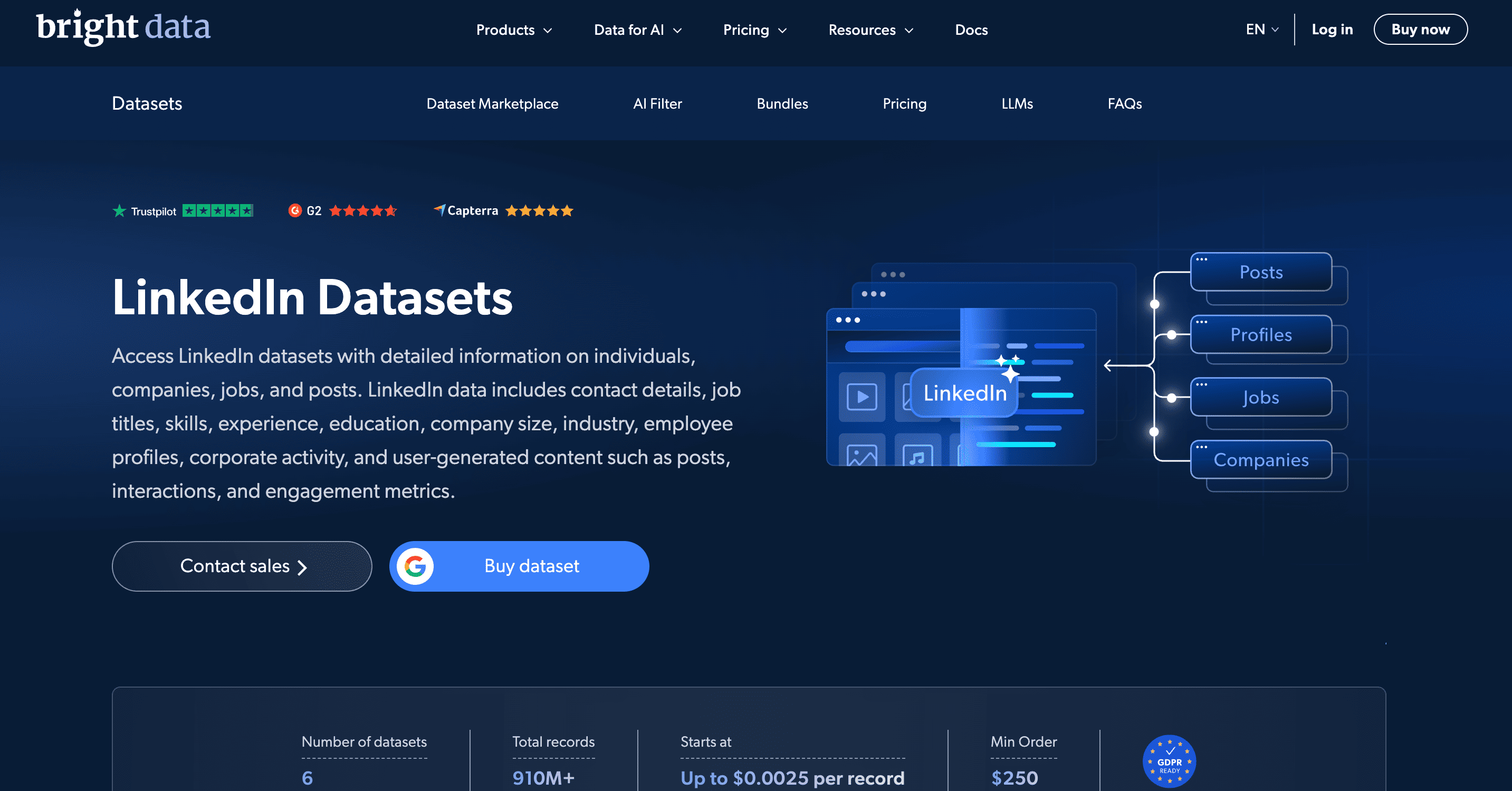Select the Jobs node in the diagram

pyautogui.click(x=1260, y=397)
